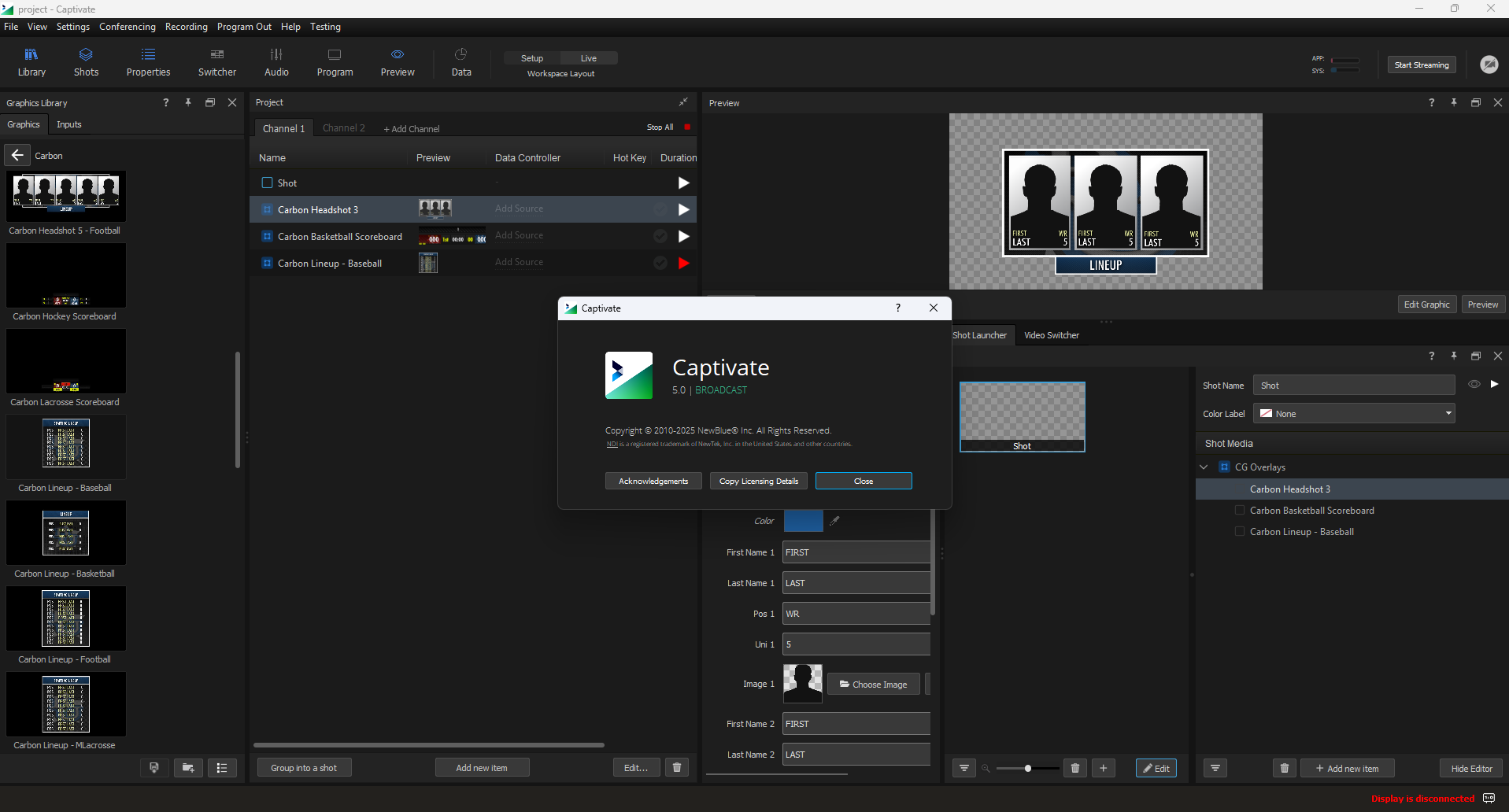The height and width of the screenshot is (812, 1509).
Task: Open the Conferencing menu
Action: click(x=128, y=26)
